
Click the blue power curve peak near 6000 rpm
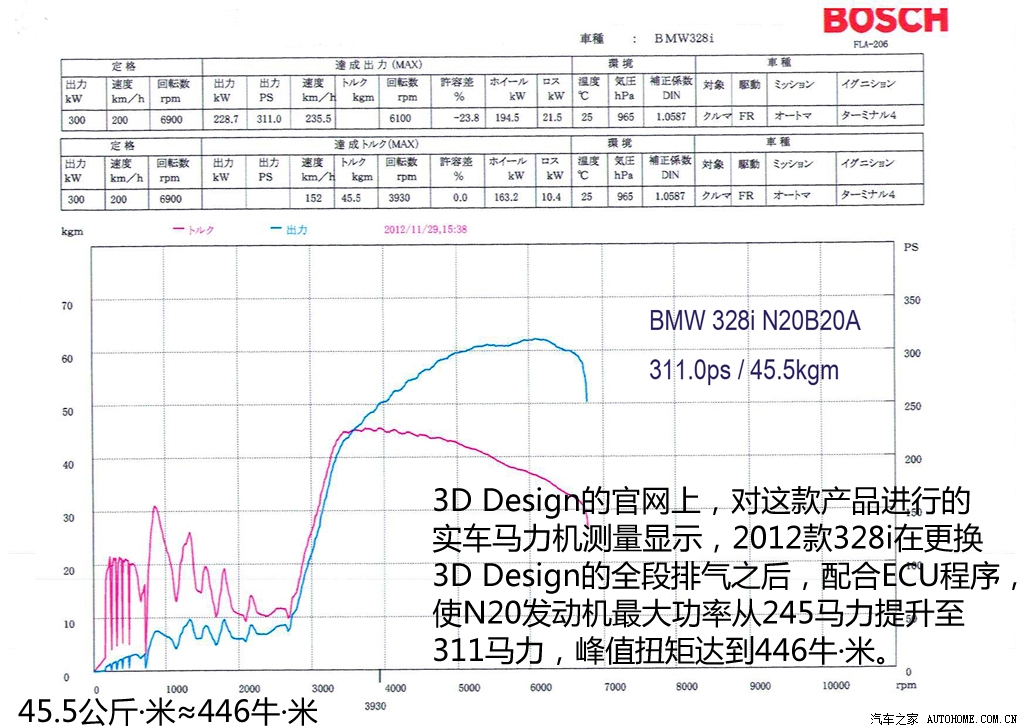537,339
